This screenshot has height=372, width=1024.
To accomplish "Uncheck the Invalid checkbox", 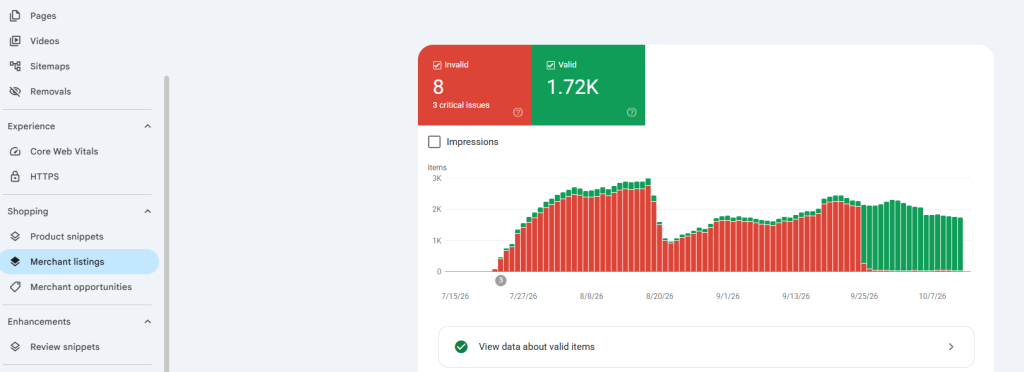I will pyautogui.click(x=437, y=65).
